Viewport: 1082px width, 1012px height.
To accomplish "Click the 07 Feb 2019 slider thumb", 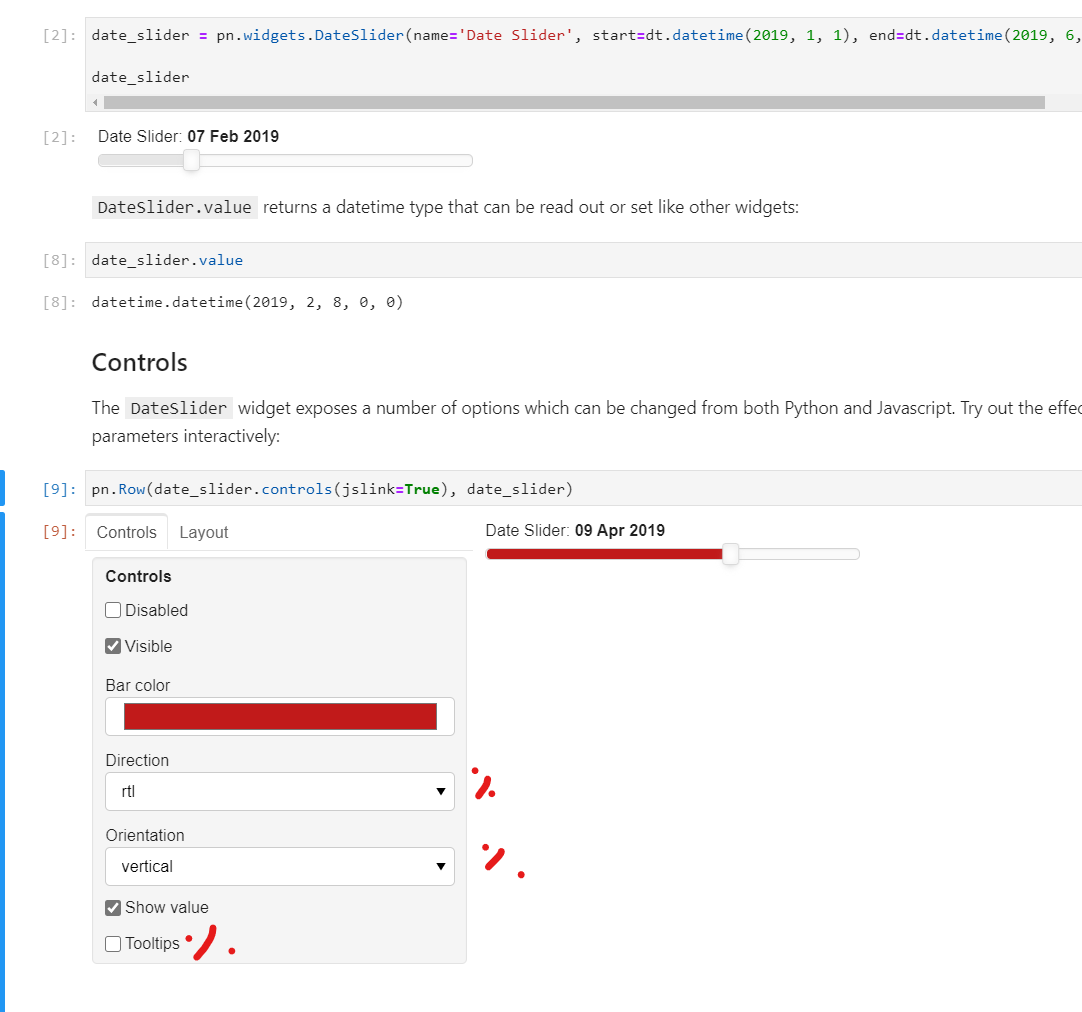I will click(191, 160).
